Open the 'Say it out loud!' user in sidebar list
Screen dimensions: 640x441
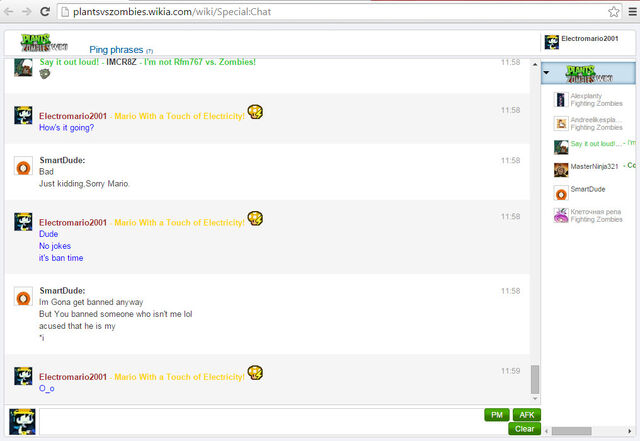(594, 147)
